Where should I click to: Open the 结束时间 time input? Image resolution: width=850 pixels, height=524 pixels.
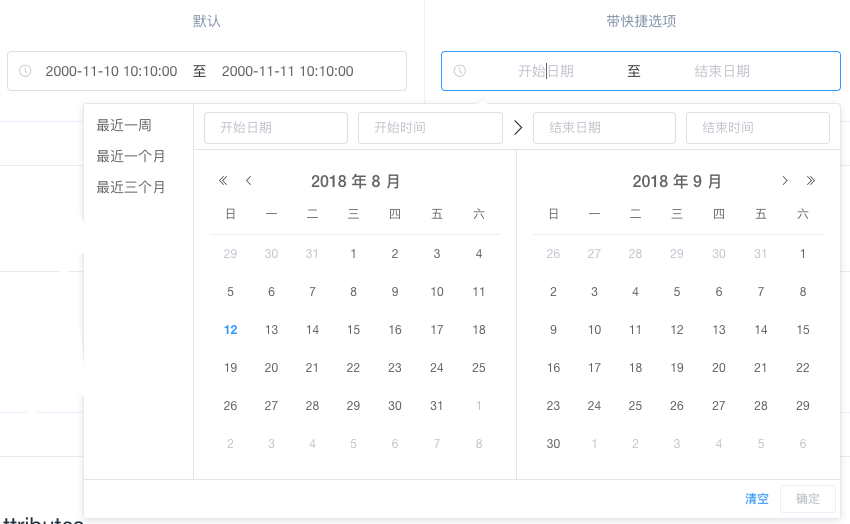pyautogui.click(x=757, y=128)
